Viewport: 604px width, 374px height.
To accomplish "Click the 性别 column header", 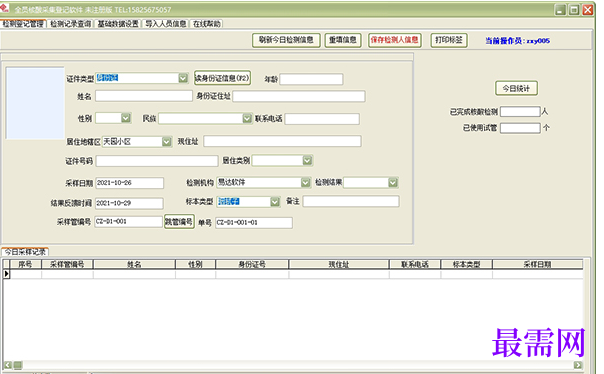I will tap(195, 264).
